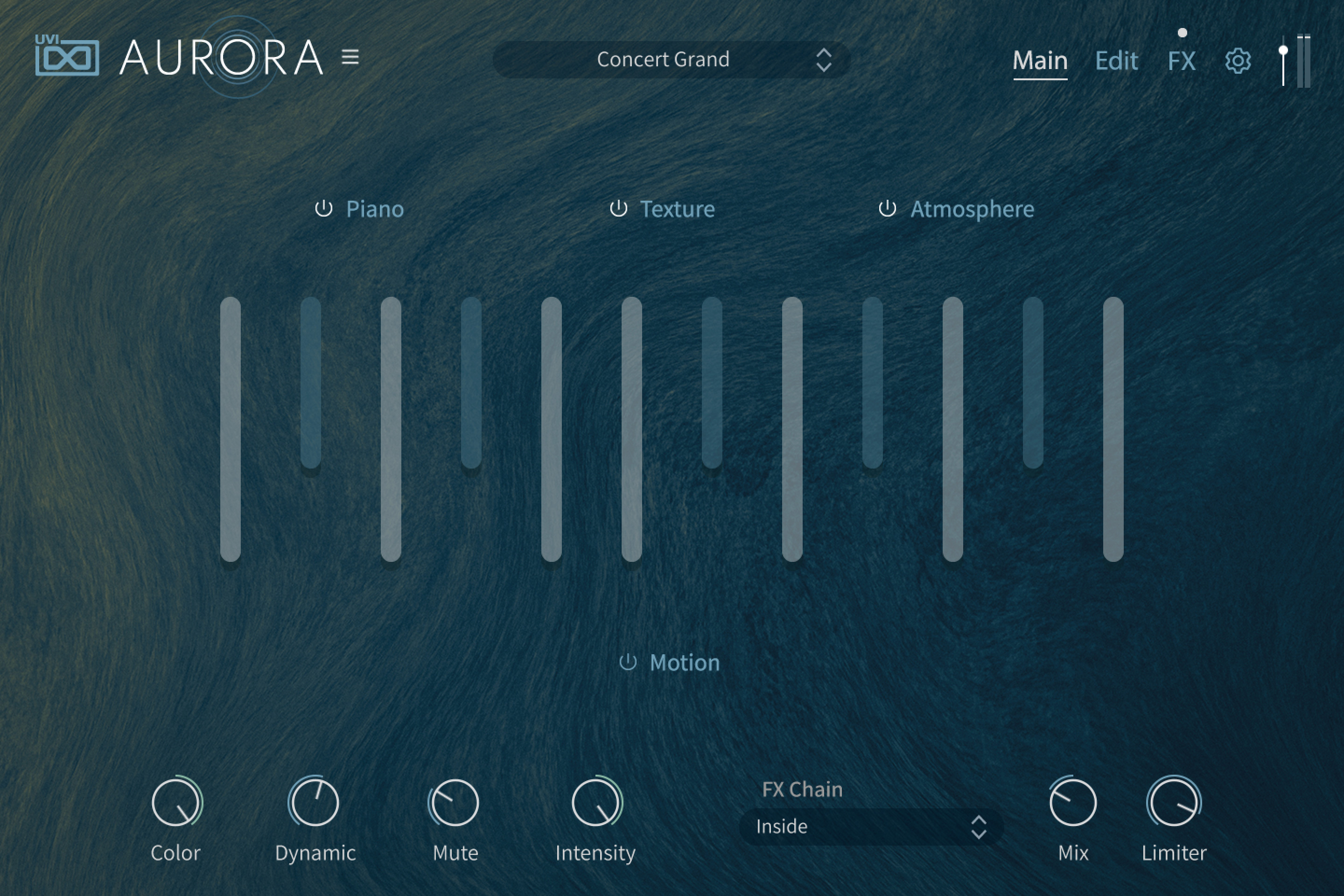Click the Texture label
1344x896 pixels.
point(677,209)
